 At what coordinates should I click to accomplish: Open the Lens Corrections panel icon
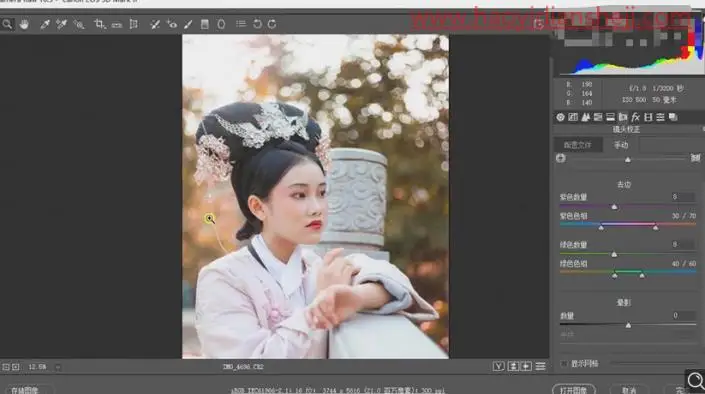pos(623,117)
